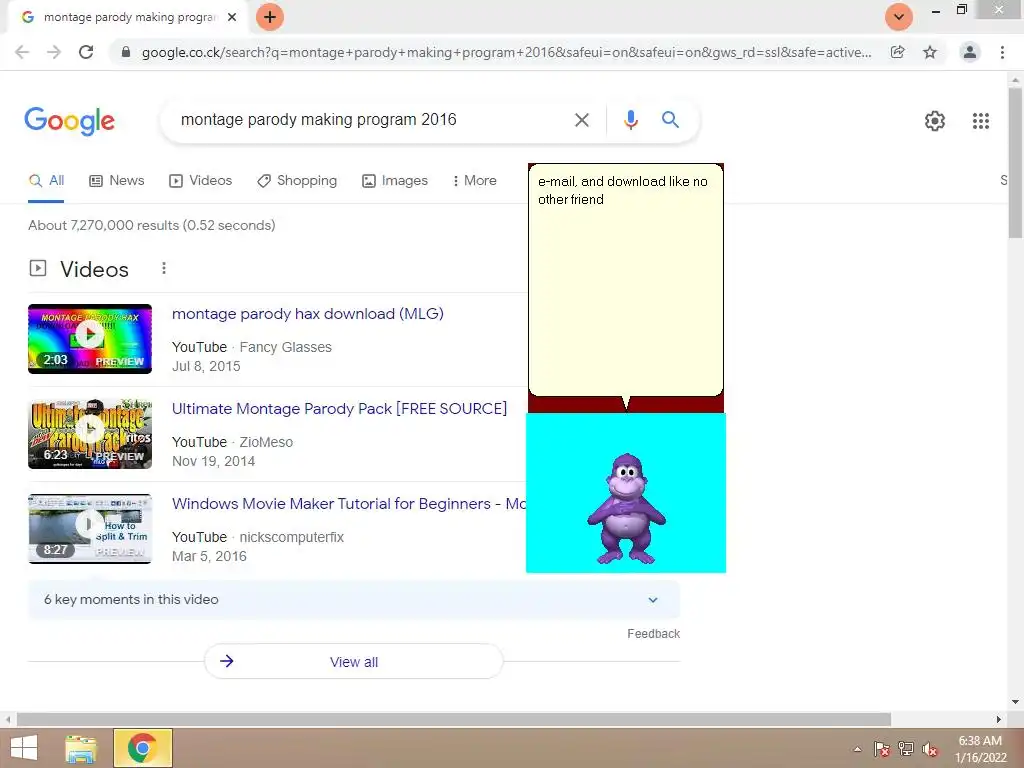Viewport: 1024px width, 768px height.
Task: Go back to previous page
Action: point(22,52)
